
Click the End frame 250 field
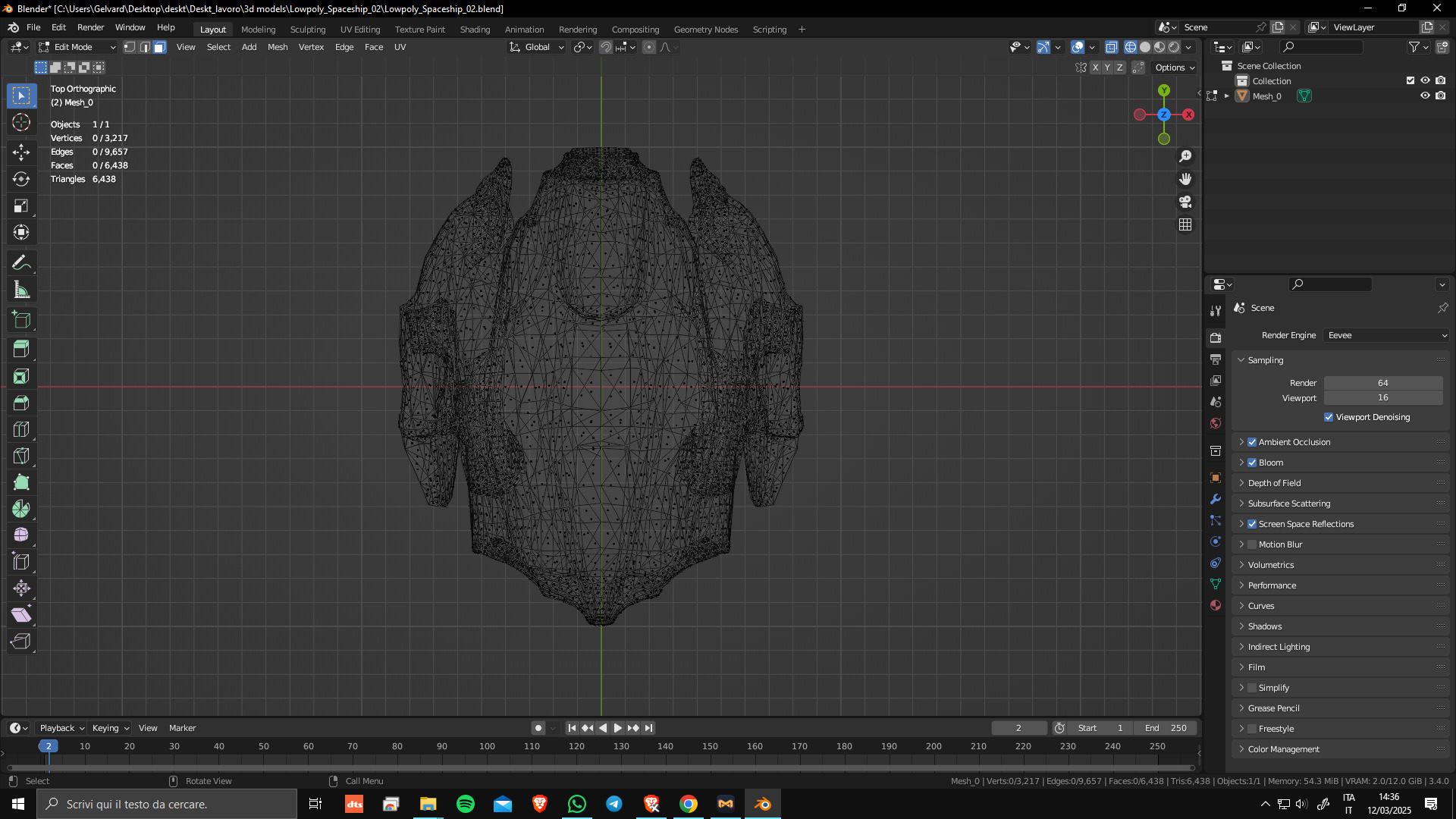1166,728
